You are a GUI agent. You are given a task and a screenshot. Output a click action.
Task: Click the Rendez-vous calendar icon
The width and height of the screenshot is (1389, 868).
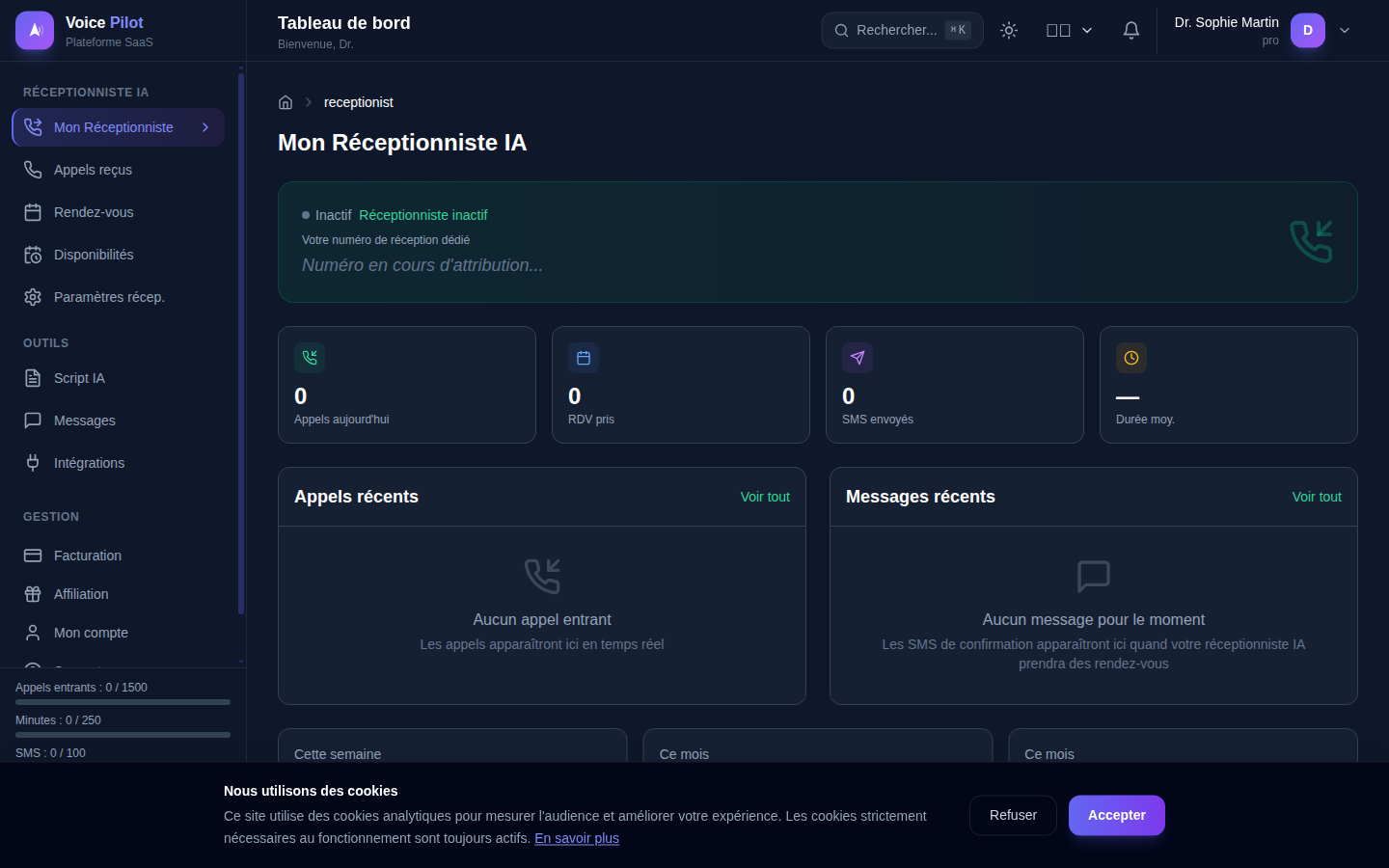(33, 212)
